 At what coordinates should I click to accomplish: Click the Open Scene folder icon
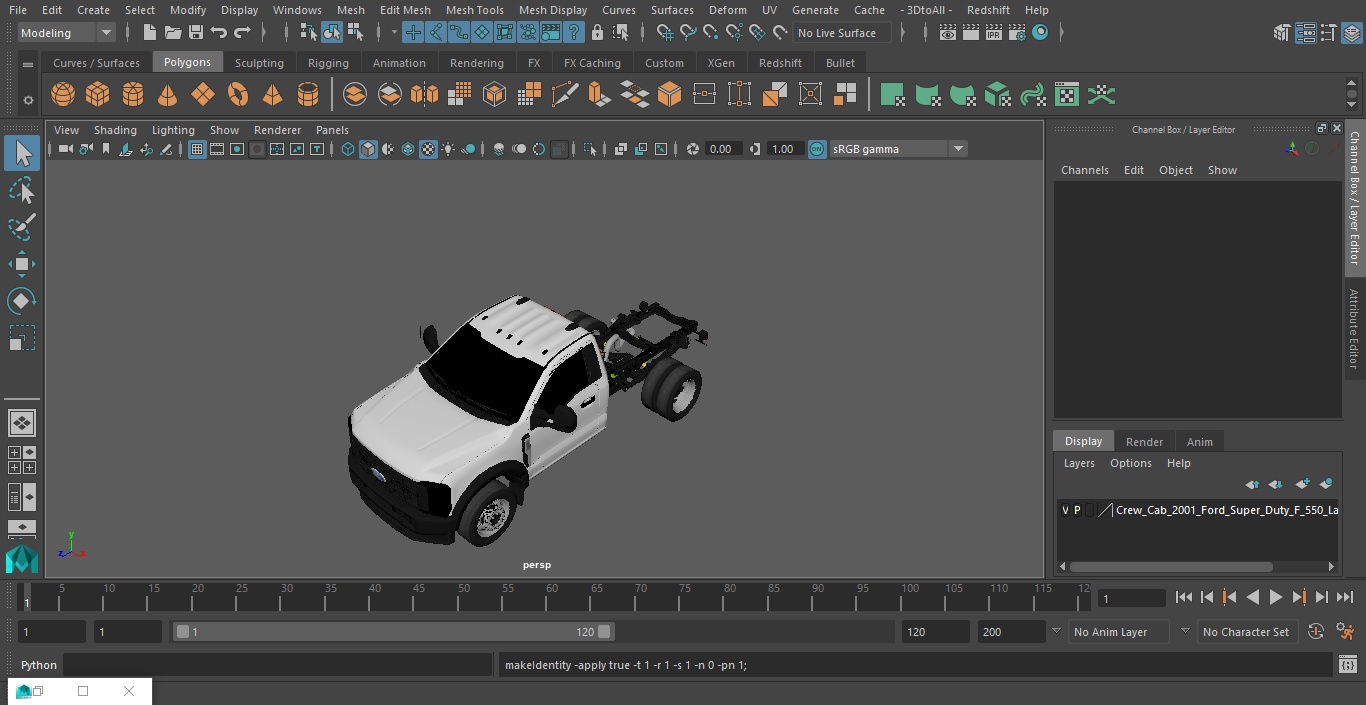(x=173, y=33)
